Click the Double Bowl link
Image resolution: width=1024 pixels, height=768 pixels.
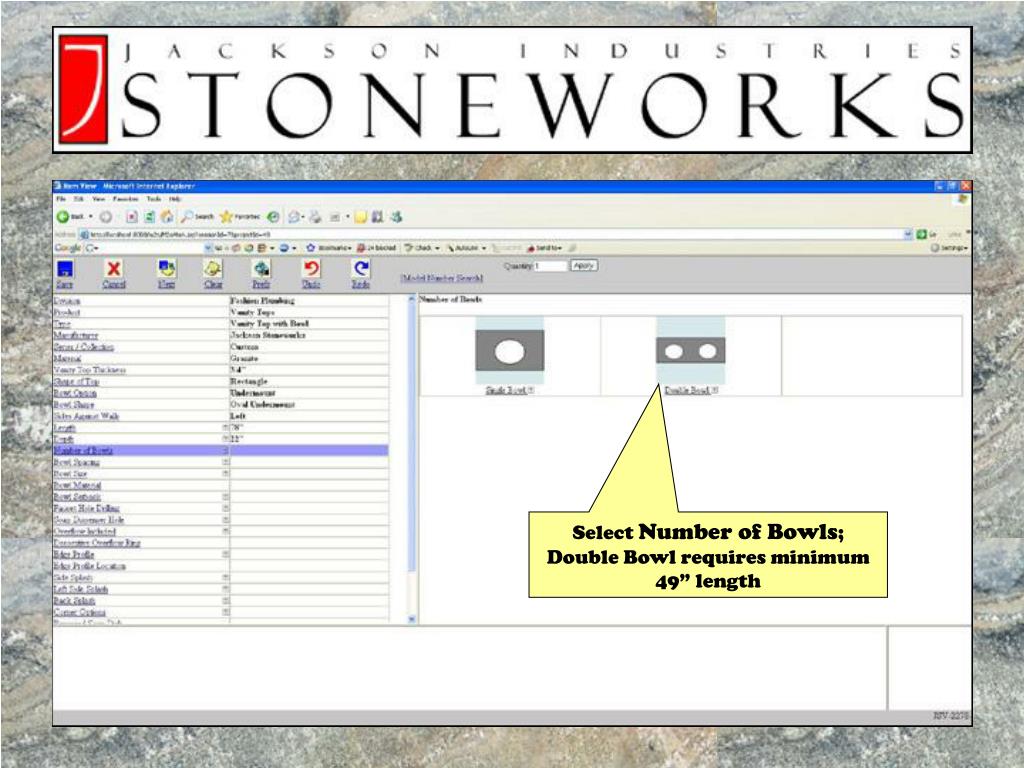[688, 391]
